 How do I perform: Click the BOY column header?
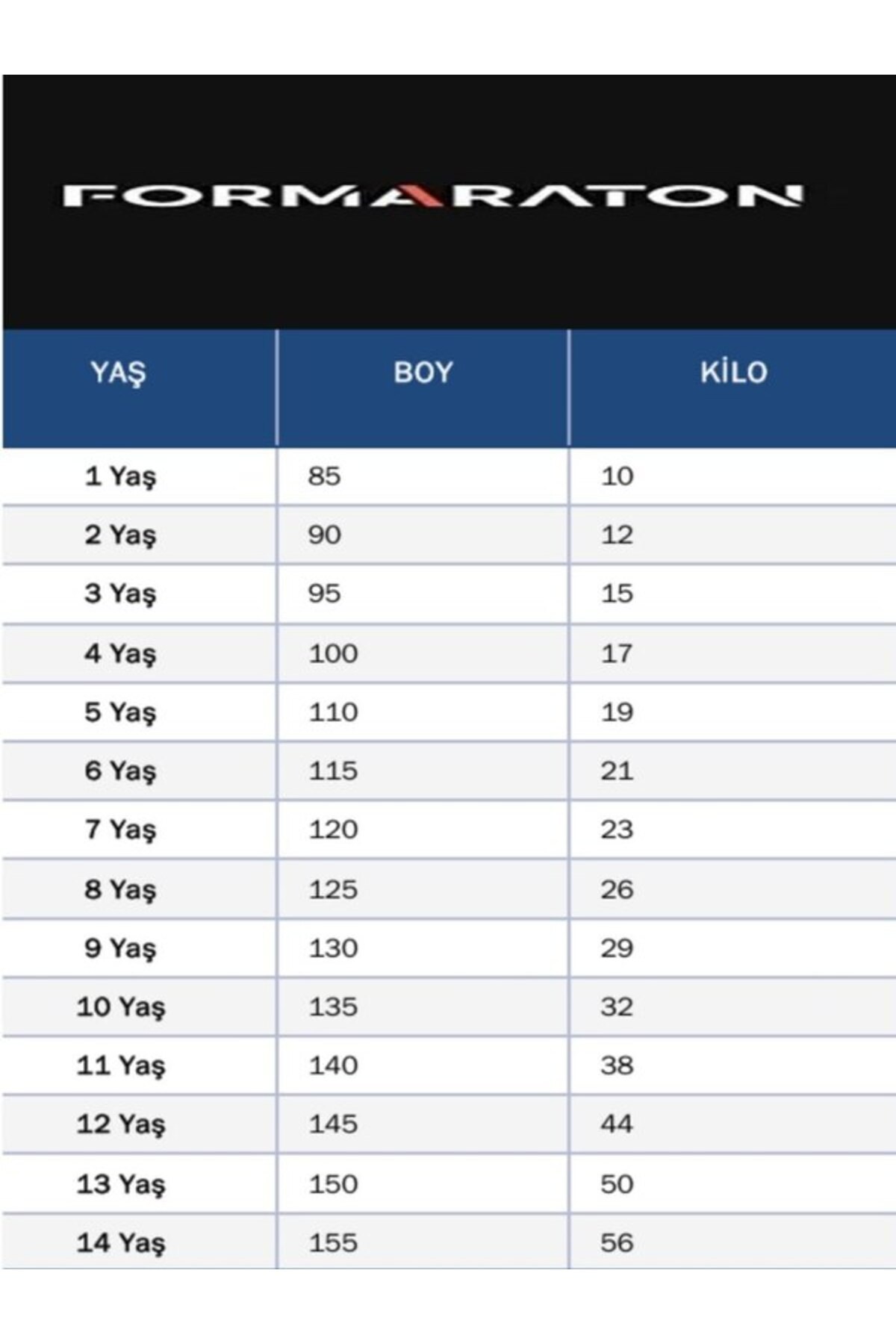click(x=423, y=372)
